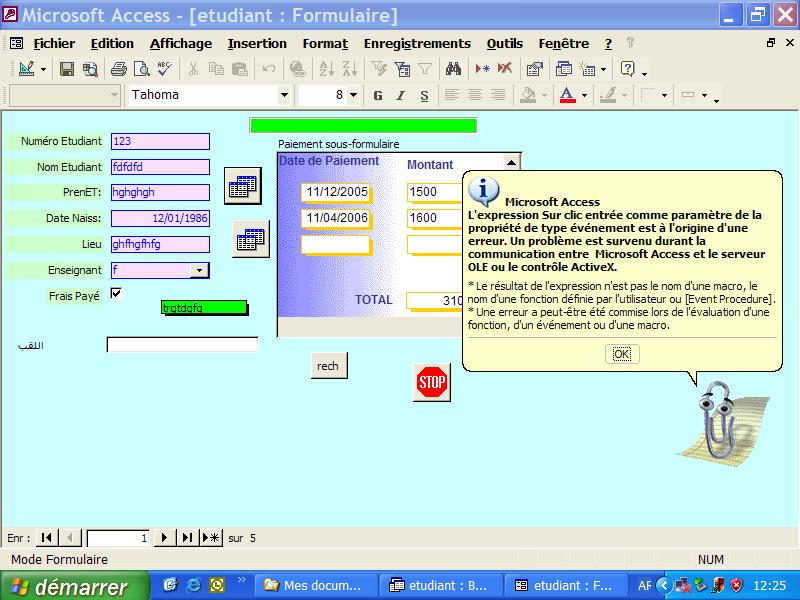Sort ascending with the A-Z icon
The image size is (800, 600).
click(x=326, y=69)
